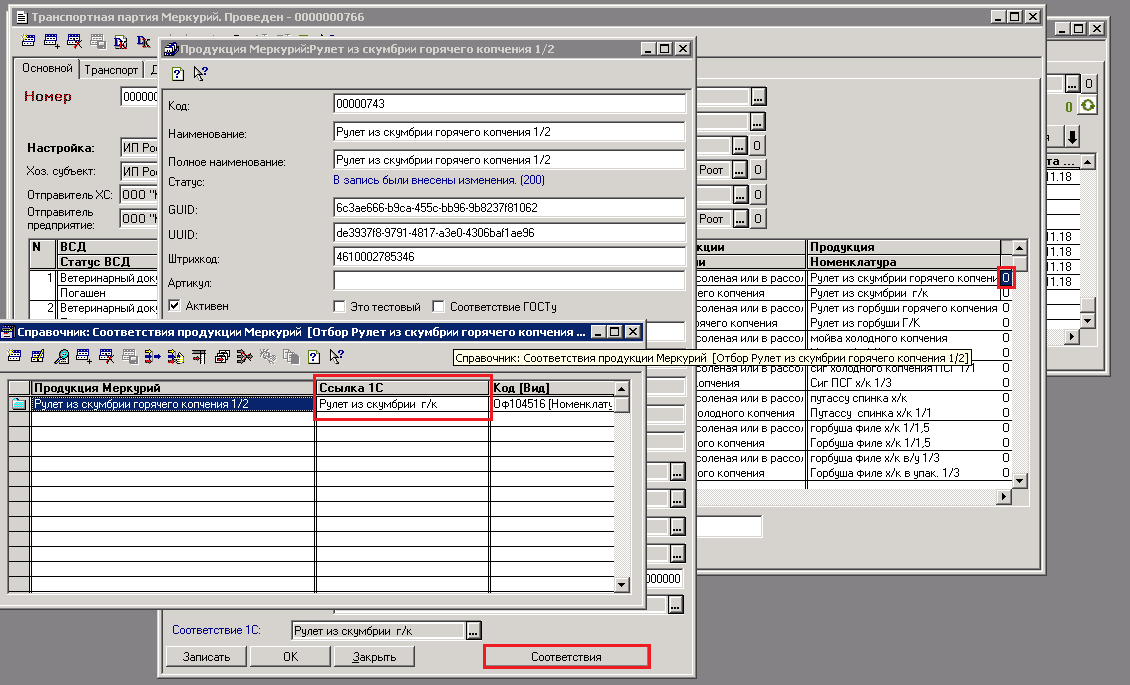Click the 'Оф104516' code cell
1130x685 pixels.
pyautogui.click(x=552, y=404)
